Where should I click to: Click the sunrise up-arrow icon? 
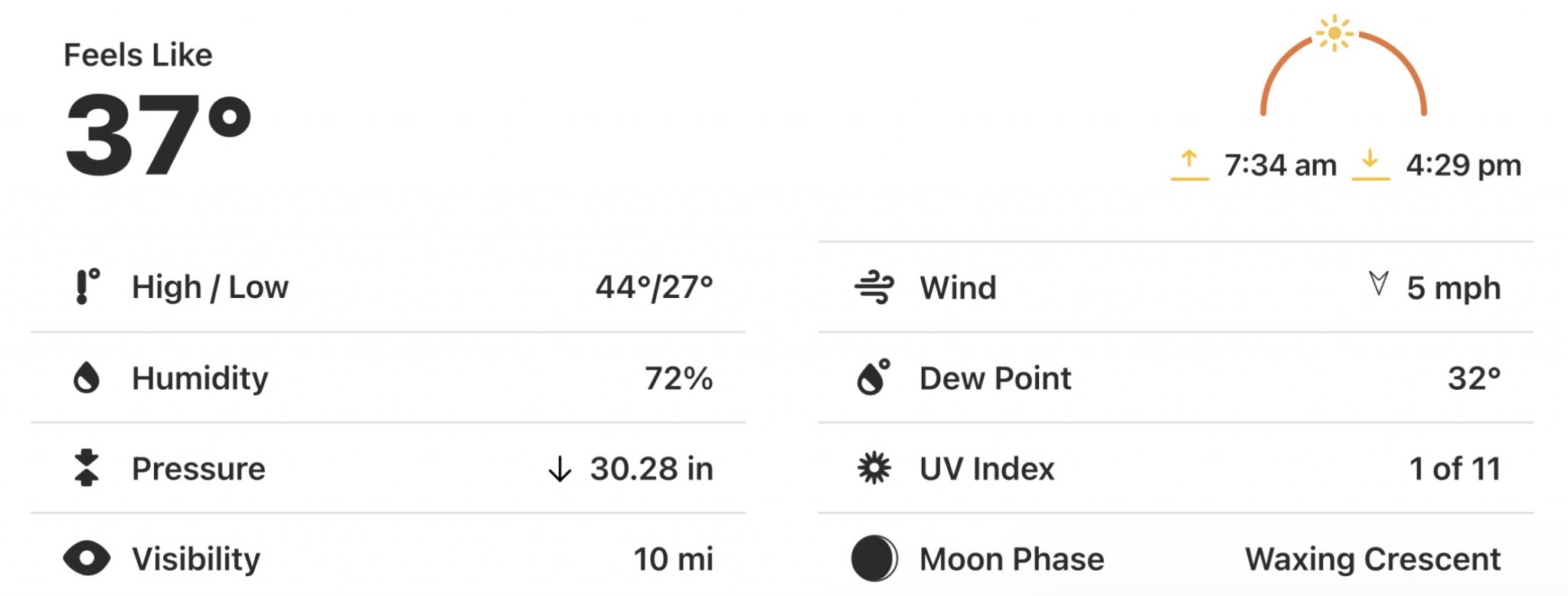(1190, 165)
